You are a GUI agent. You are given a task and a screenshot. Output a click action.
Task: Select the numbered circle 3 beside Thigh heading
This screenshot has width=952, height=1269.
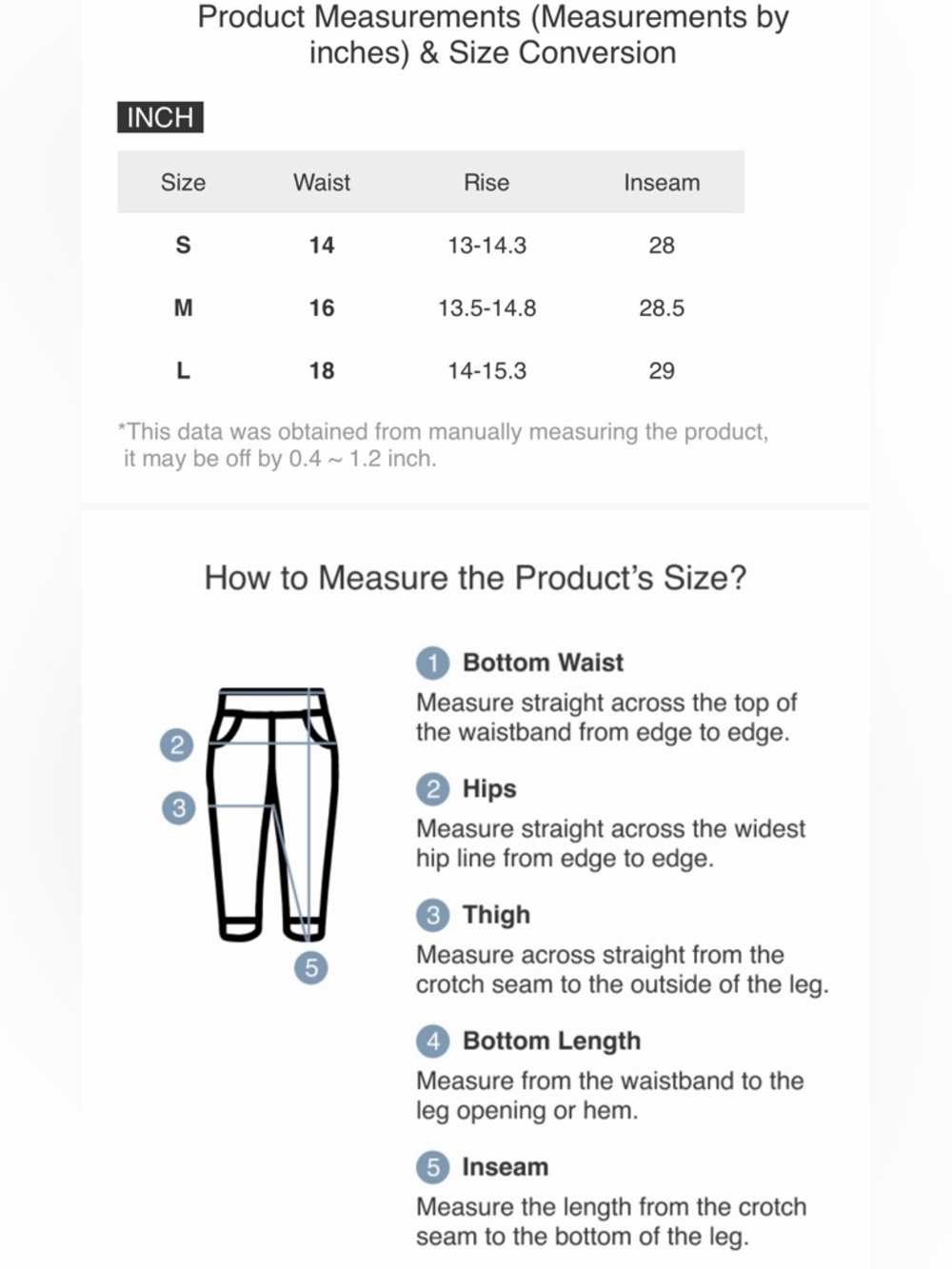pyautogui.click(x=432, y=915)
